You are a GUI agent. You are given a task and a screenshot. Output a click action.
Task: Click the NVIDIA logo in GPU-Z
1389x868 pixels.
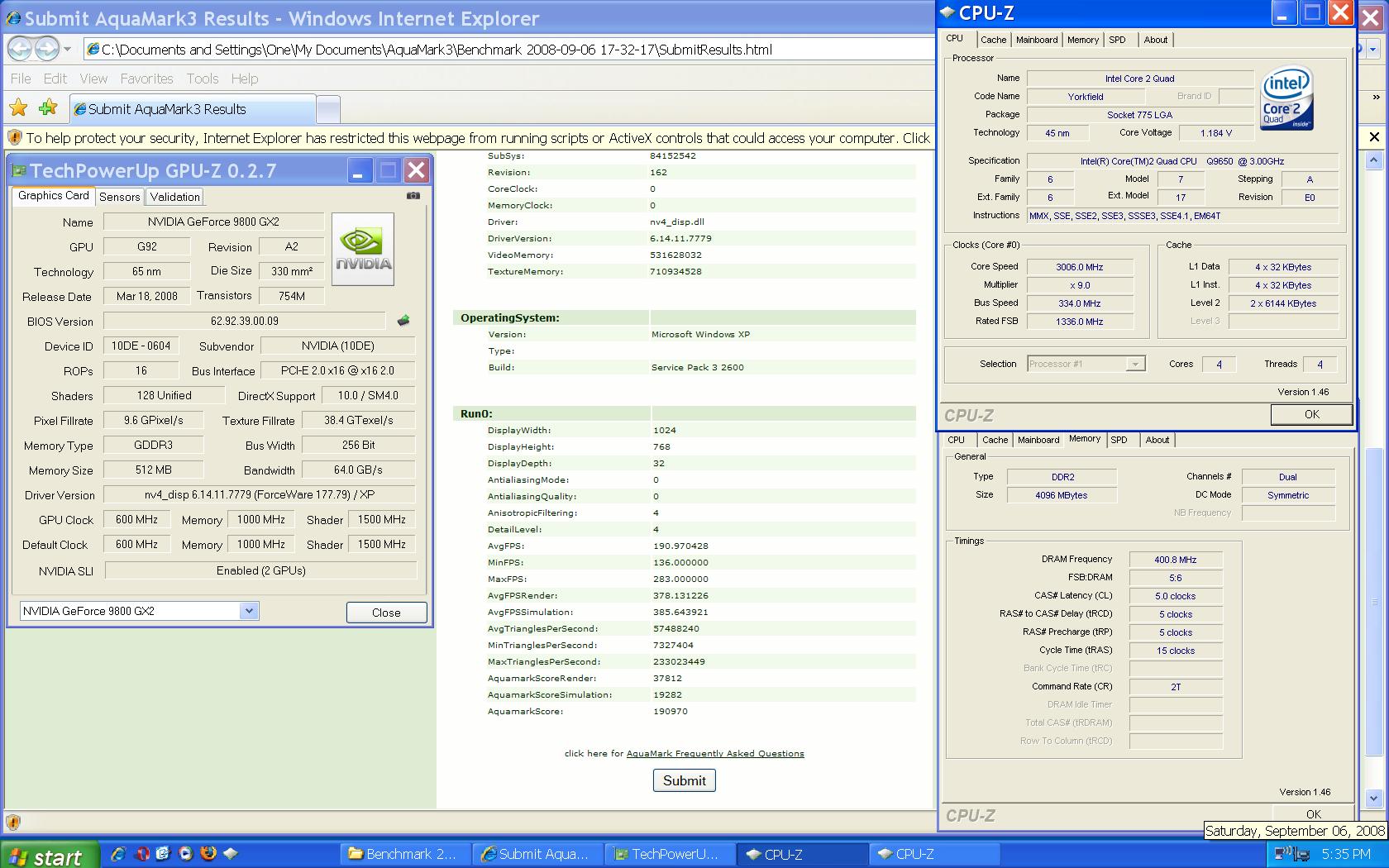coord(363,249)
